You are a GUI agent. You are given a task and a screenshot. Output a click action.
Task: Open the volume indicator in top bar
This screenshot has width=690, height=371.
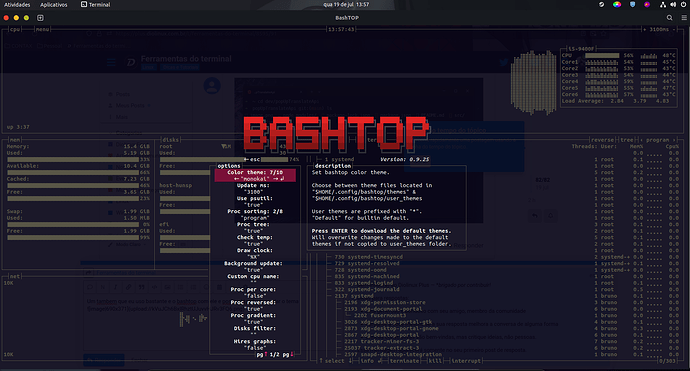[673, 4]
